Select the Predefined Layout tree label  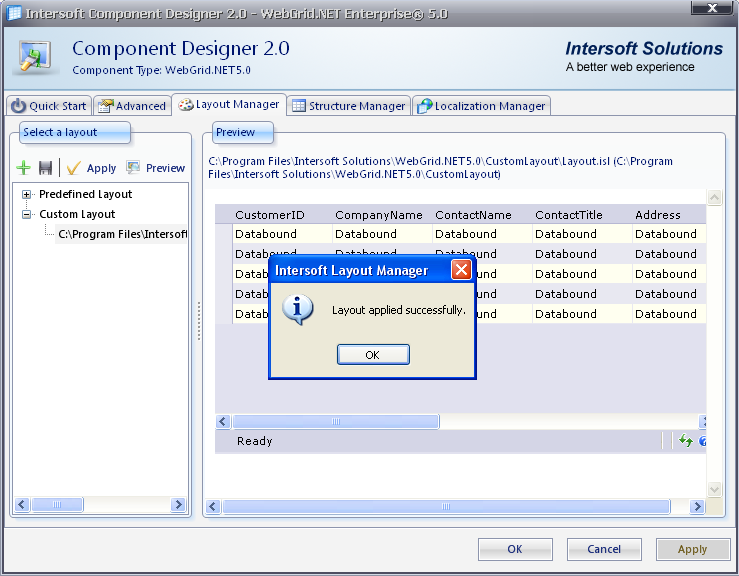point(85,194)
